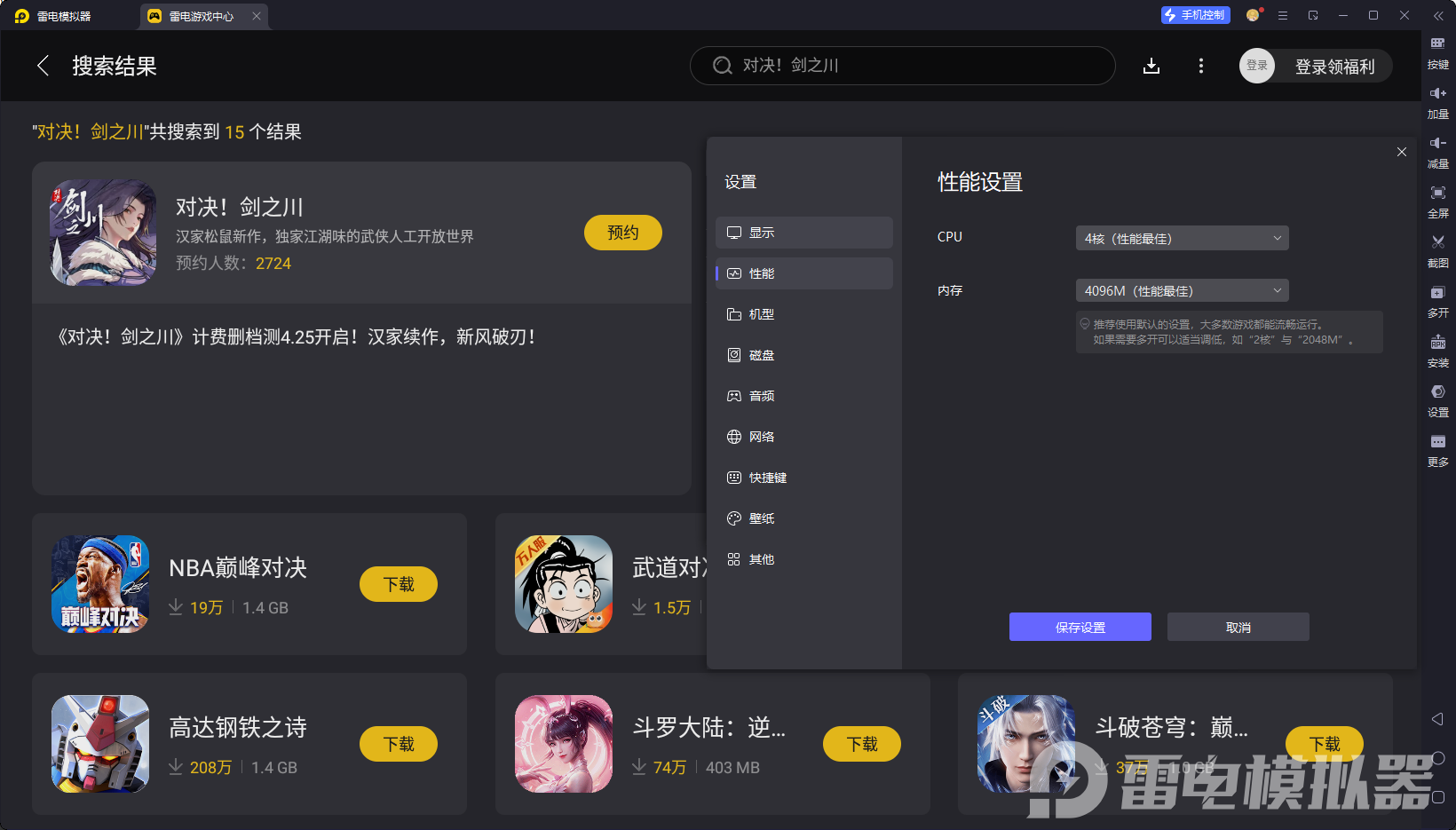Click the 保存设置 button
This screenshot has width=1456, height=830.
[x=1080, y=627]
